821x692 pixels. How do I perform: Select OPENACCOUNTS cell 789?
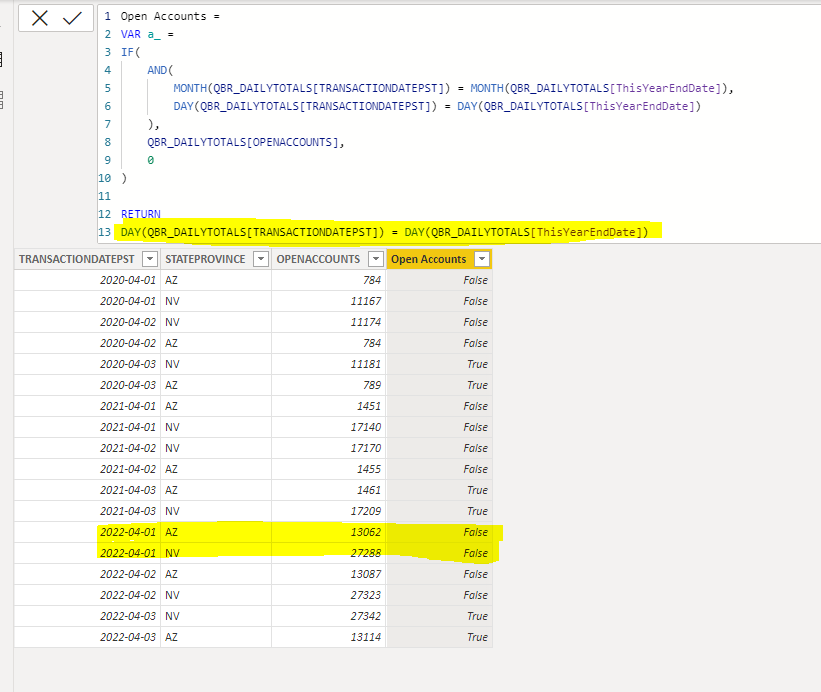pos(329,385)
